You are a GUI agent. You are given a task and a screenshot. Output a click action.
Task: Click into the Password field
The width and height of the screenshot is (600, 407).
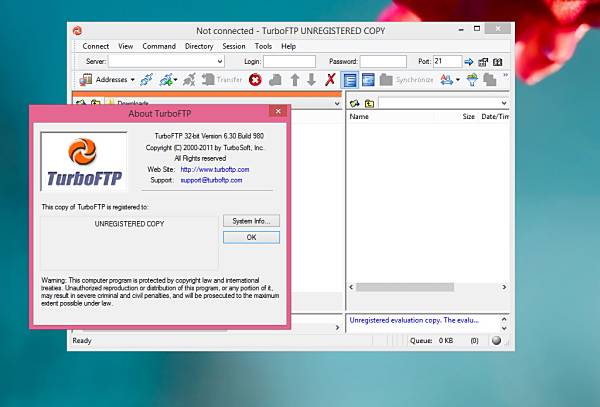click(x=383, y=61)
